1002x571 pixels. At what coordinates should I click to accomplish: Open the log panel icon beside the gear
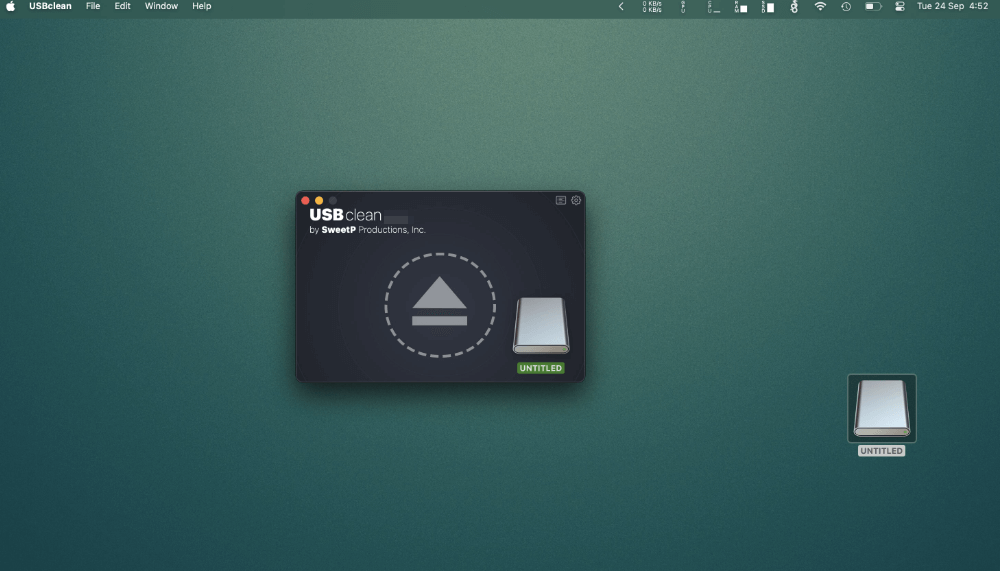coord(560,201)
